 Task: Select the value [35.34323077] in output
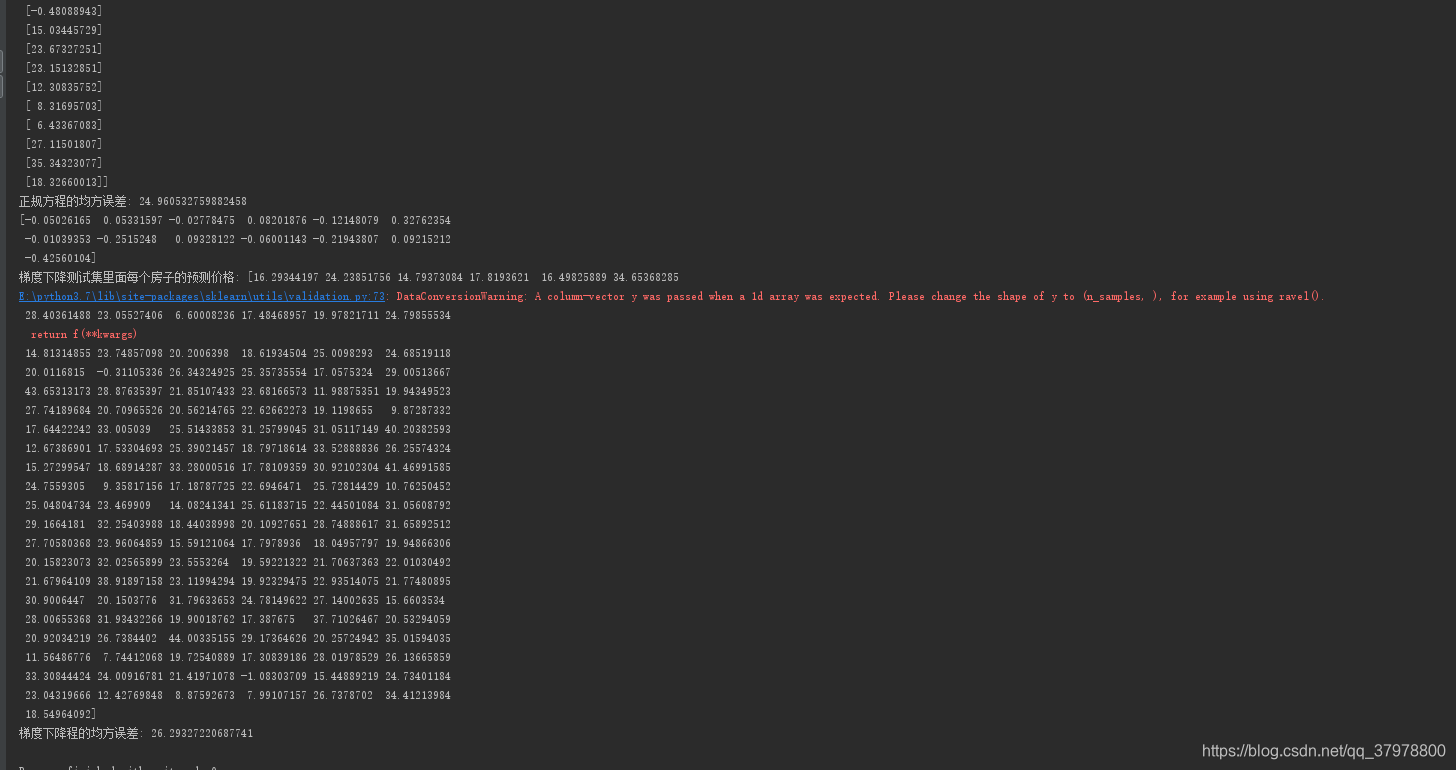[x=64, y=163]
